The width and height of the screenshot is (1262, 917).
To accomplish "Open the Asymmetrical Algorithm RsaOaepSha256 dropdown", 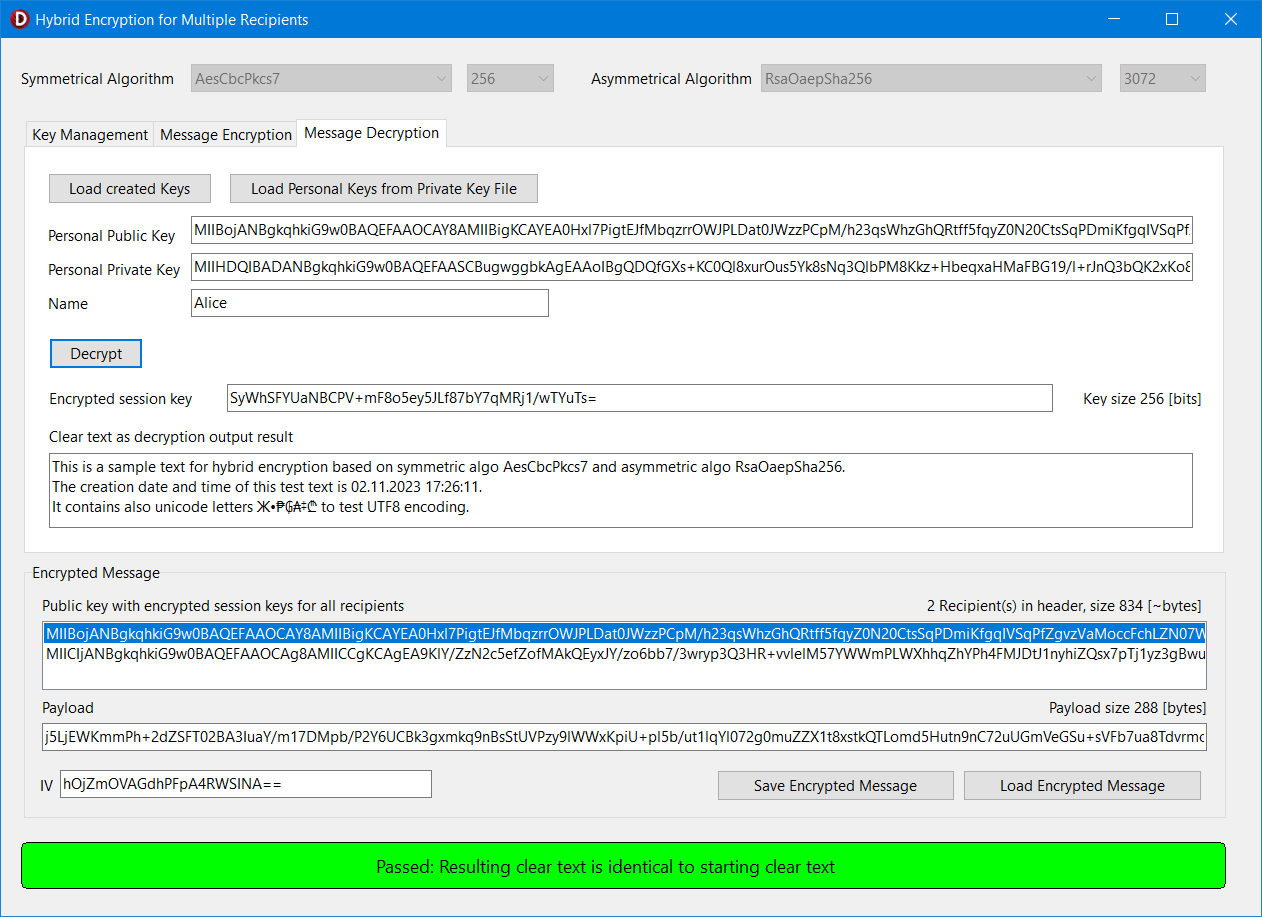I will tap(931, 79).
